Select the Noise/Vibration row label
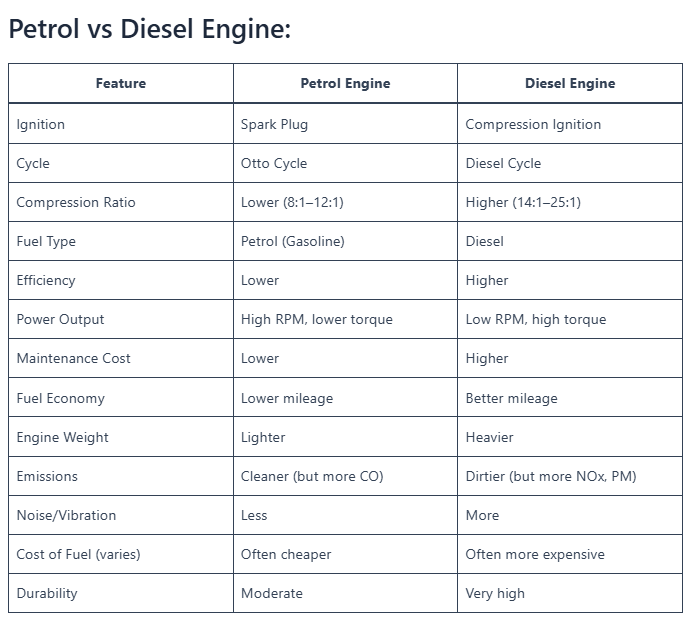 pos(121,515)
